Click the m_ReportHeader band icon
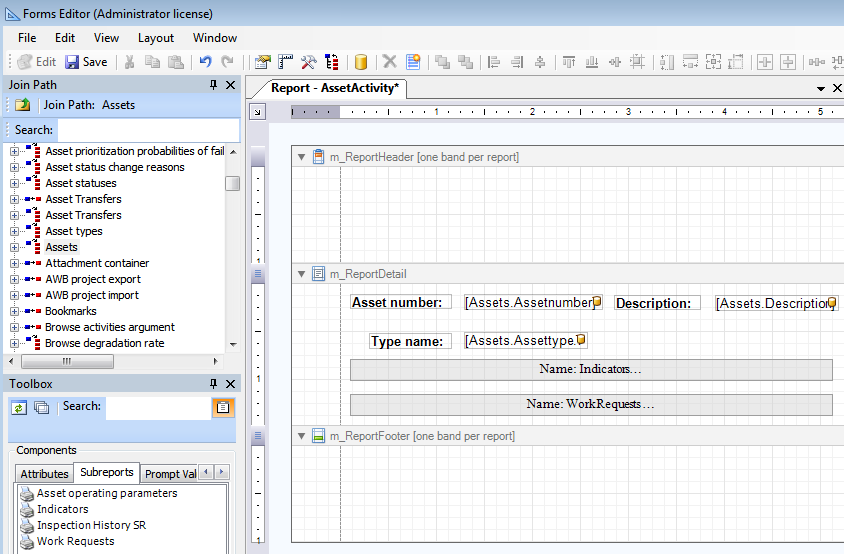This screenshot has width=844, height=554. (x=319, y=157)
